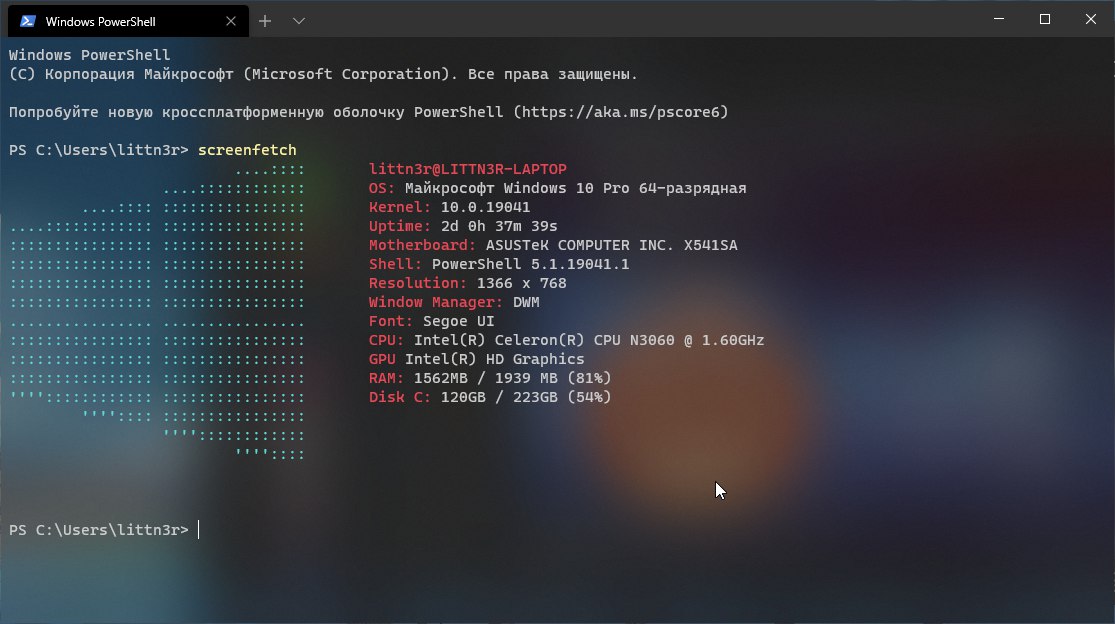Click the littn3r@LITTN3R-LAPTOP header line
Viewport: 1115px width, 624px height.
pyautogui.click(x=468, y=169)
